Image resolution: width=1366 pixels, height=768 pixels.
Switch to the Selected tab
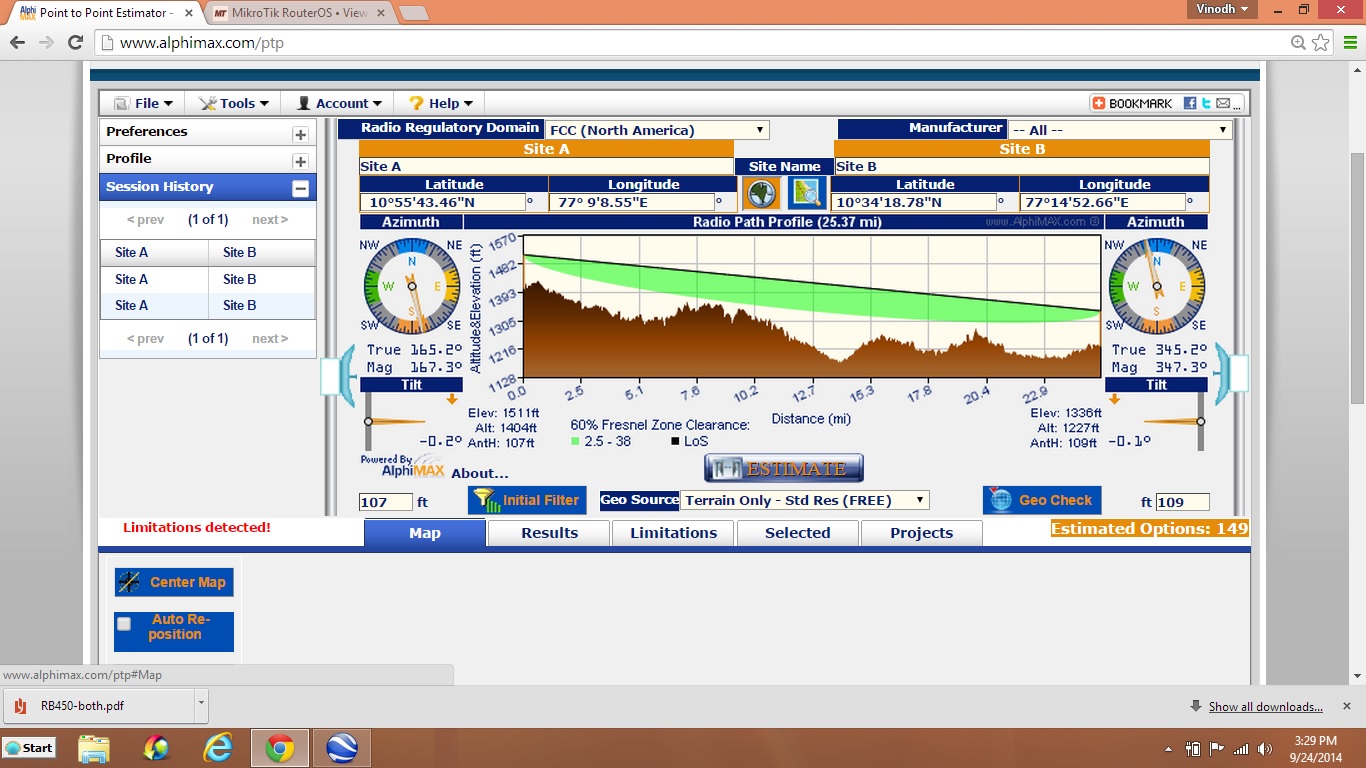point(798,533)
